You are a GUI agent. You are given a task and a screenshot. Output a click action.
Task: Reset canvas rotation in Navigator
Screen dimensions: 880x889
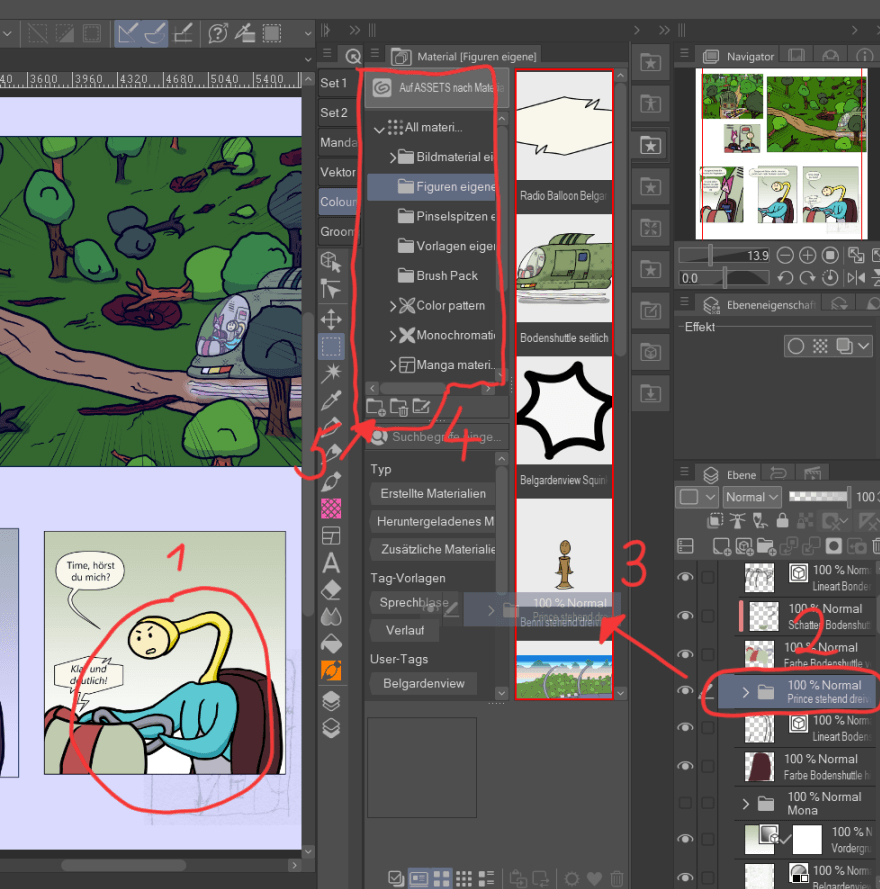[831, 278]
